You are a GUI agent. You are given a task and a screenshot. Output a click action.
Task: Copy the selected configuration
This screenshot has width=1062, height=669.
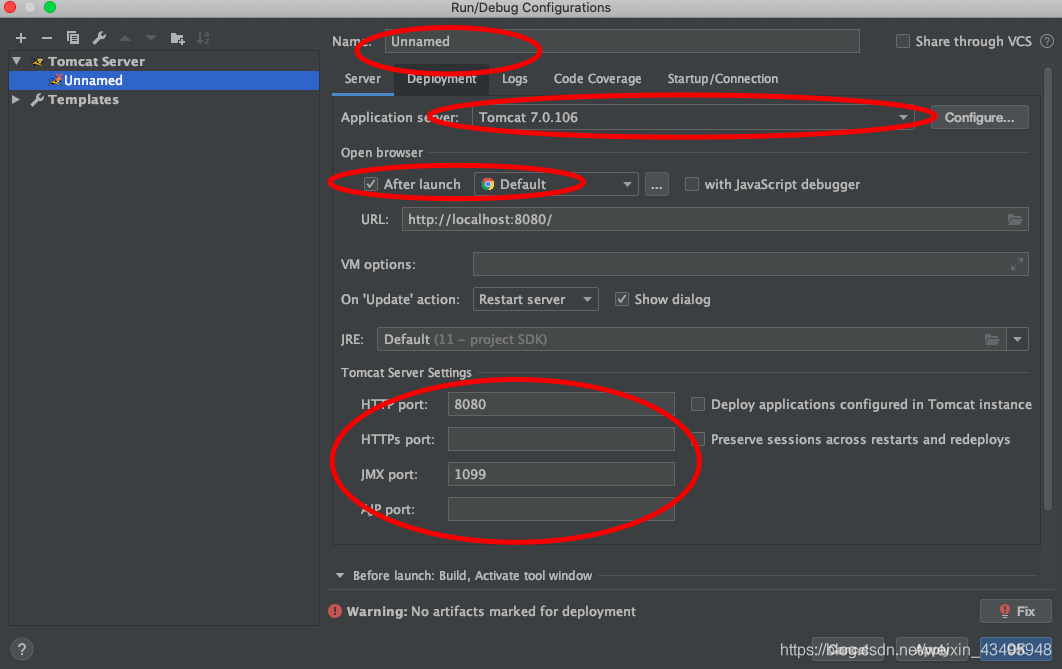(72, 38)
